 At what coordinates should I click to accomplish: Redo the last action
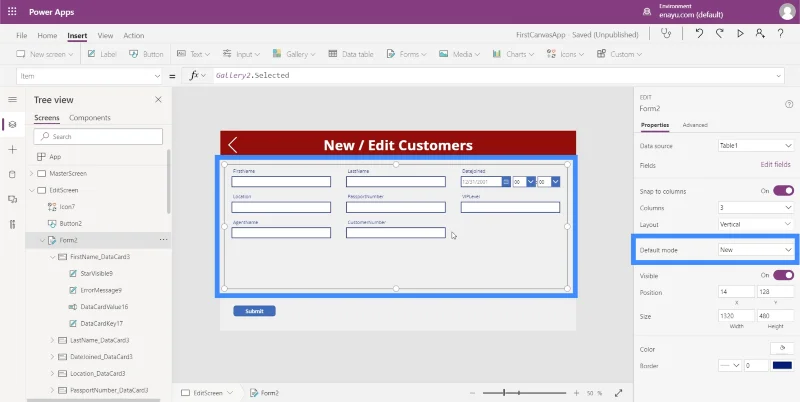click(719, 34)
